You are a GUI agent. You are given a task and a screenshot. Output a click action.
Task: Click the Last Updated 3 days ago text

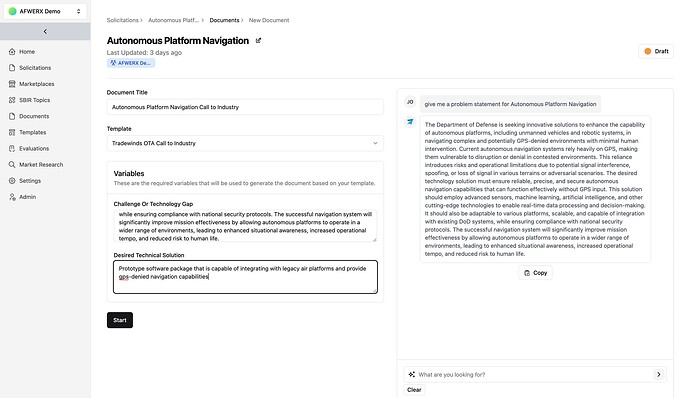pyautogui.click(x=144, y=52)
